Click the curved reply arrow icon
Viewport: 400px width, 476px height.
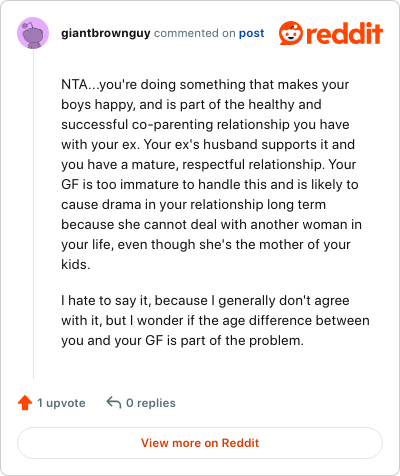pyautogui.click(x=114, y=403)
